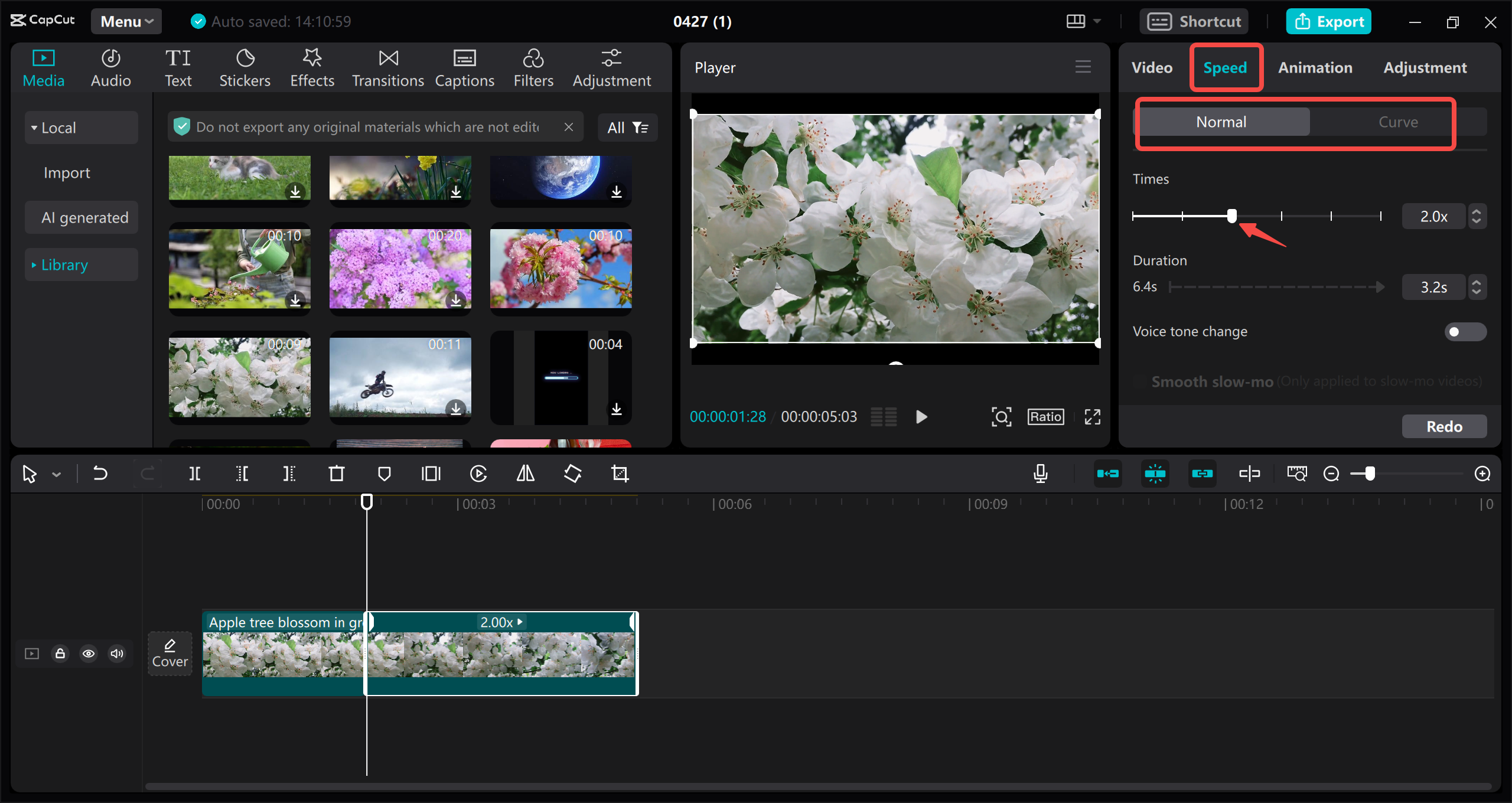The width and height of the screenshot is (1512, 803).
Task: Expand the Local media section
Action: [82, 128]
